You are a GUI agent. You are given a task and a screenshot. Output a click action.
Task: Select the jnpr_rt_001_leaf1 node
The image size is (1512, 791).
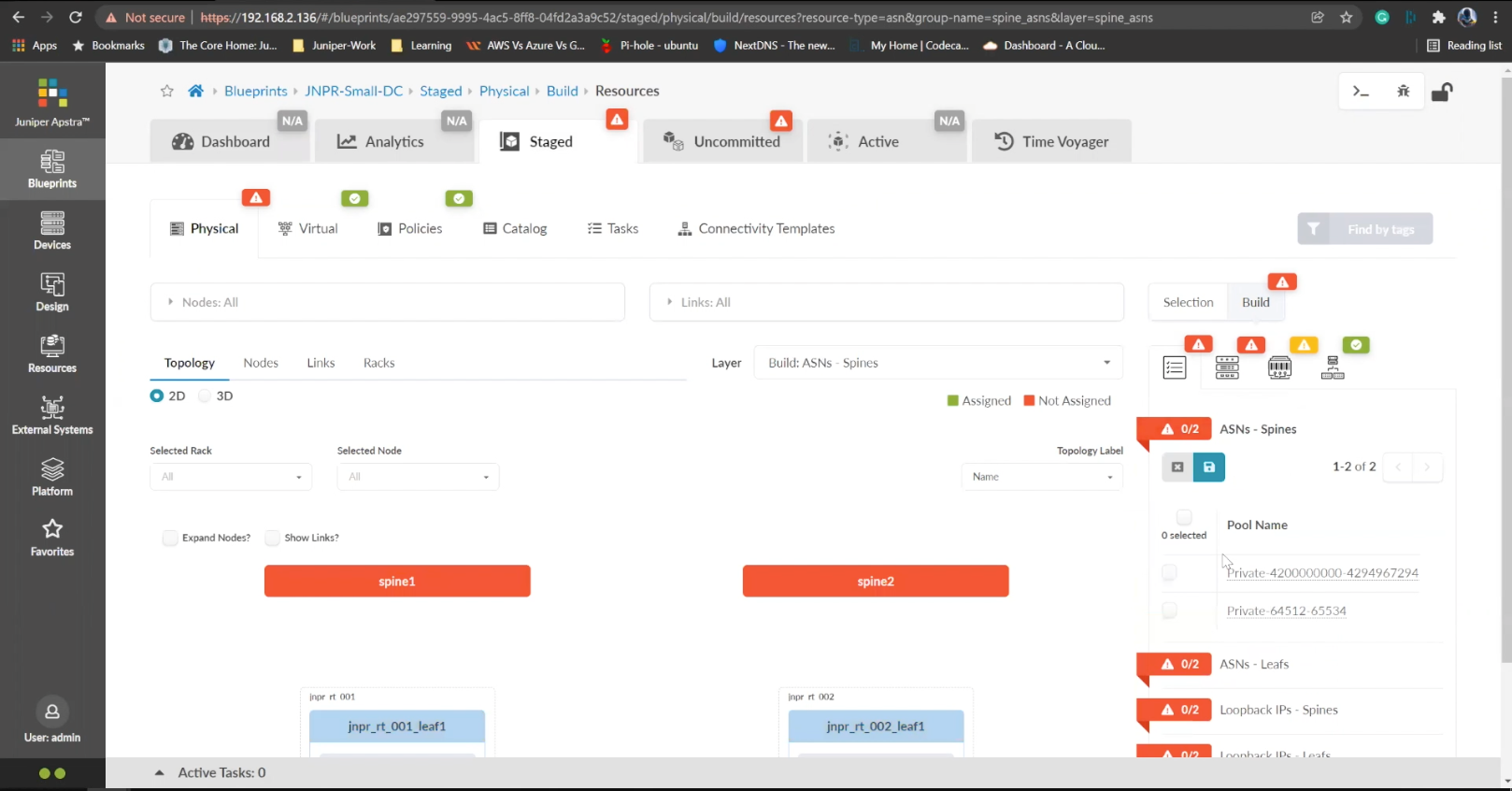click(397, 726)
